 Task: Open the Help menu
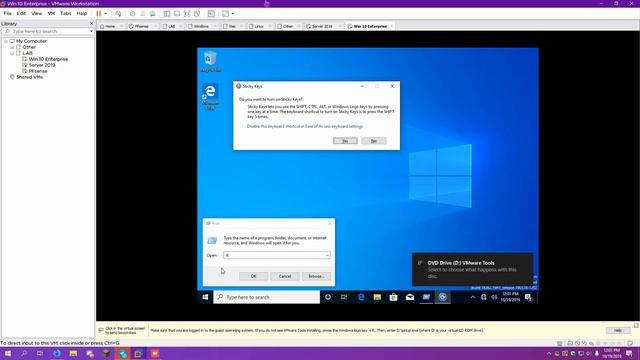[82, 13]
